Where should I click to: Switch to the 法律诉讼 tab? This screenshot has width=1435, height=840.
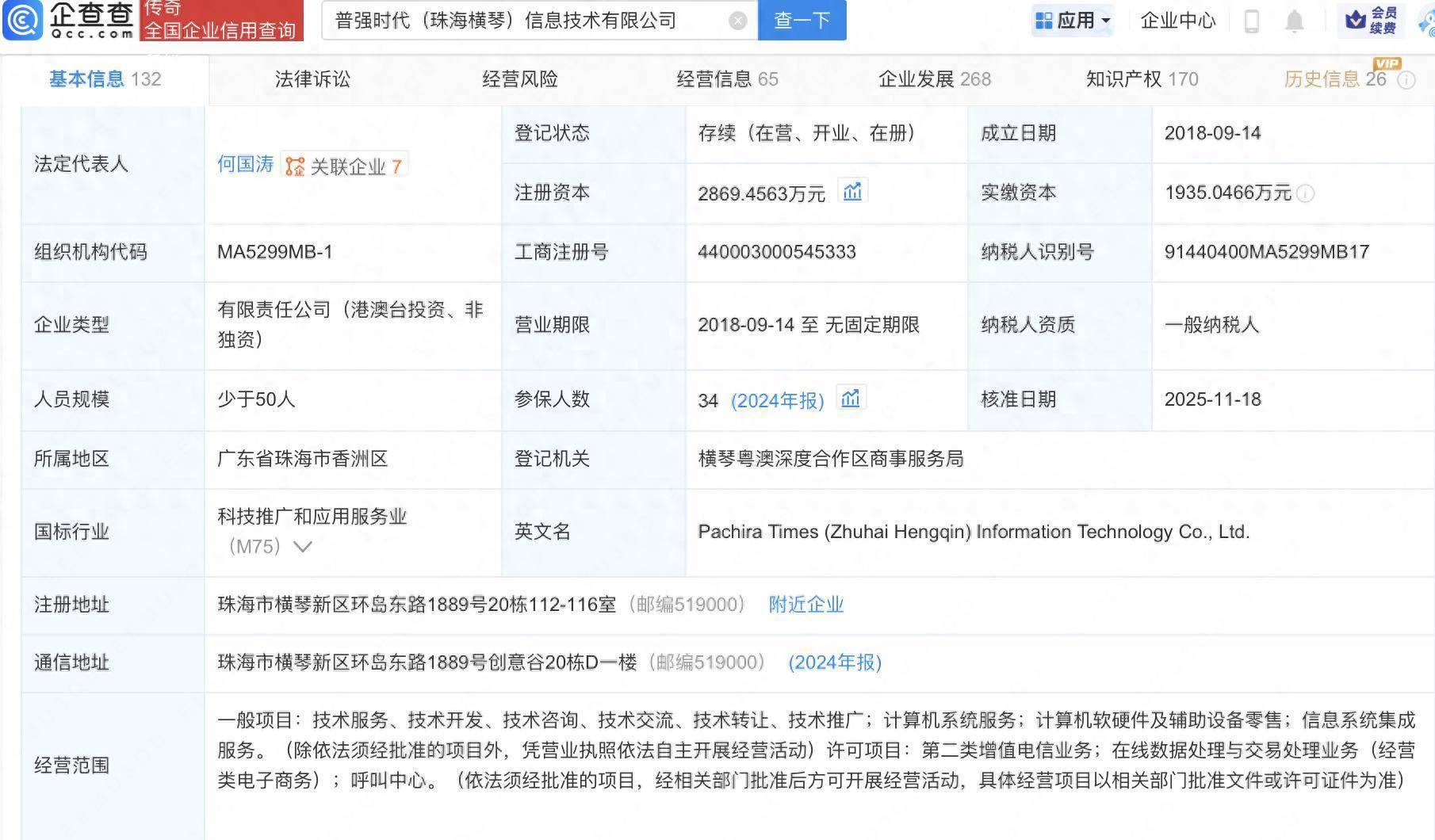coord(312,78)
